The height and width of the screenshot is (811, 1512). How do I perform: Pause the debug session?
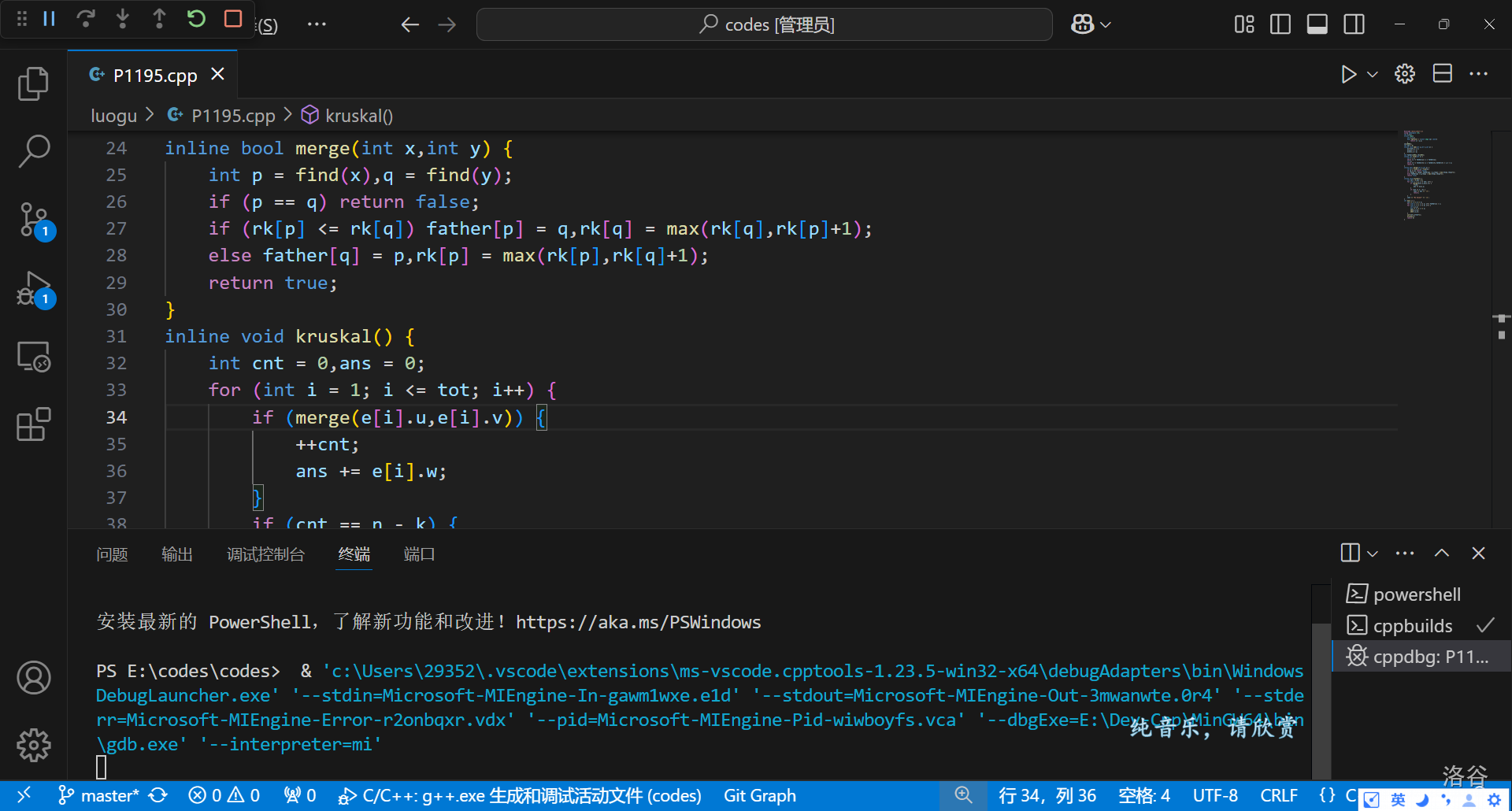tap(49, 19)
